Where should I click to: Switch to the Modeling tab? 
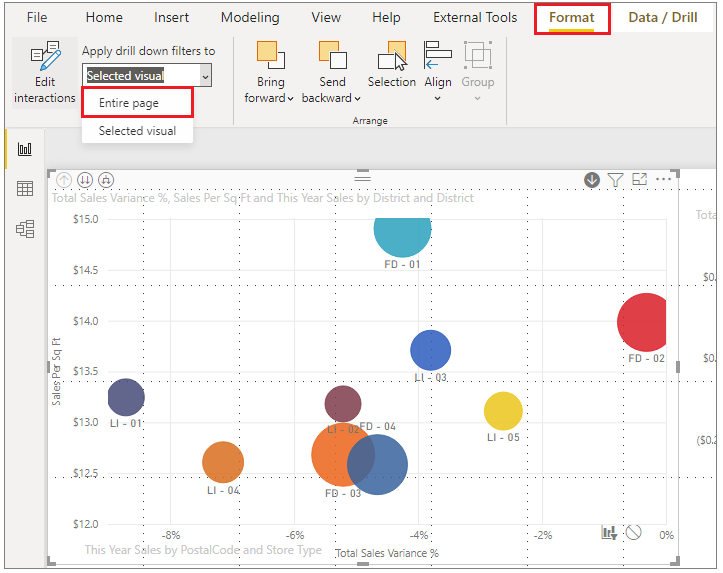tap(250, 18)
